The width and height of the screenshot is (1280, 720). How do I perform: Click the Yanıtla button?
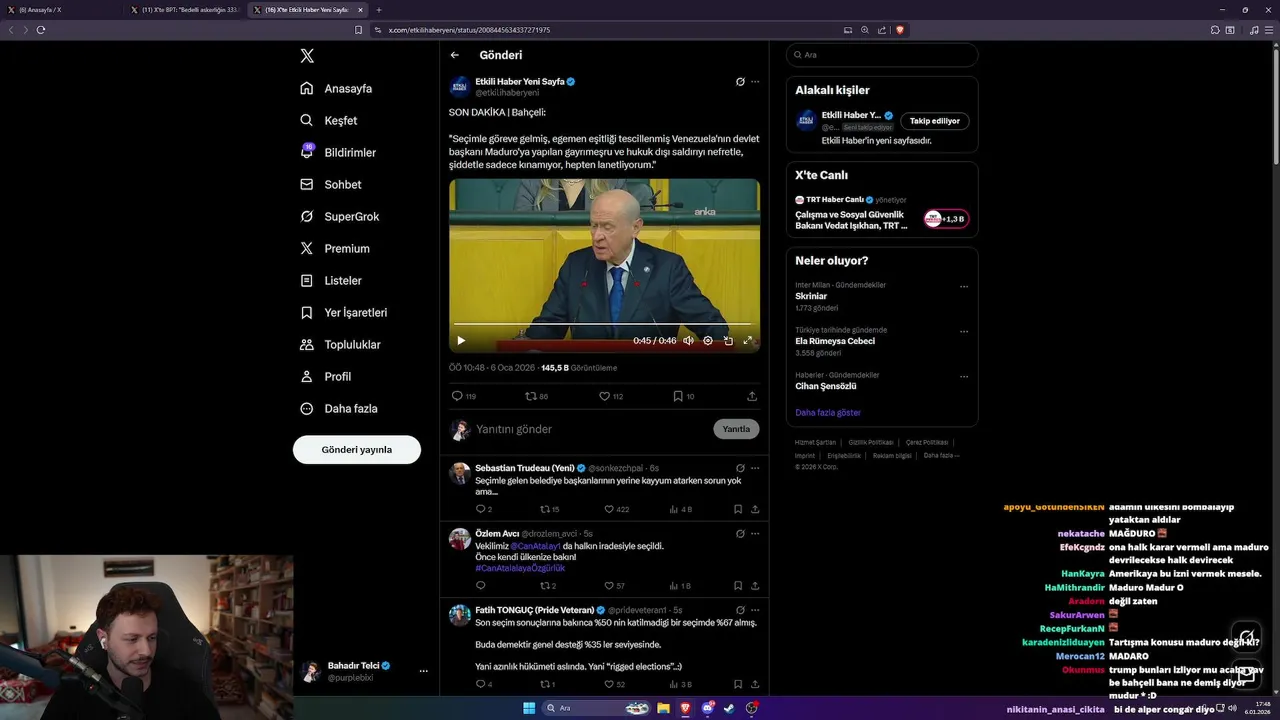[x=736, y=429]
